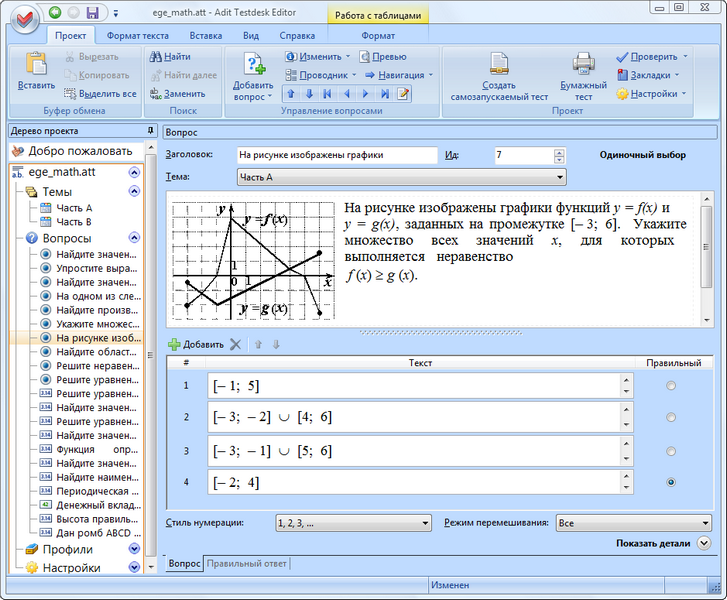Viewport: 727px width, 600px height.
Task: Click the delete answer X icon
Action: [236, 344]
